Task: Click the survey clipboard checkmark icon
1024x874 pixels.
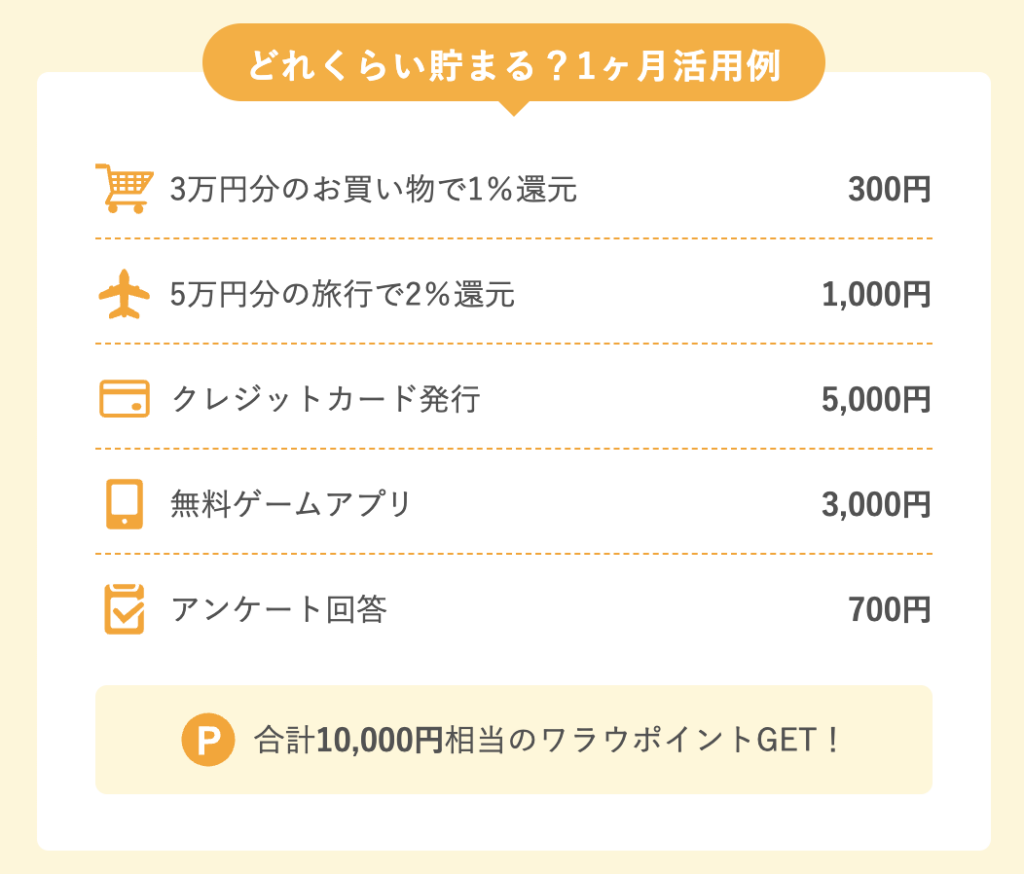Action: [x=124, y=609]
